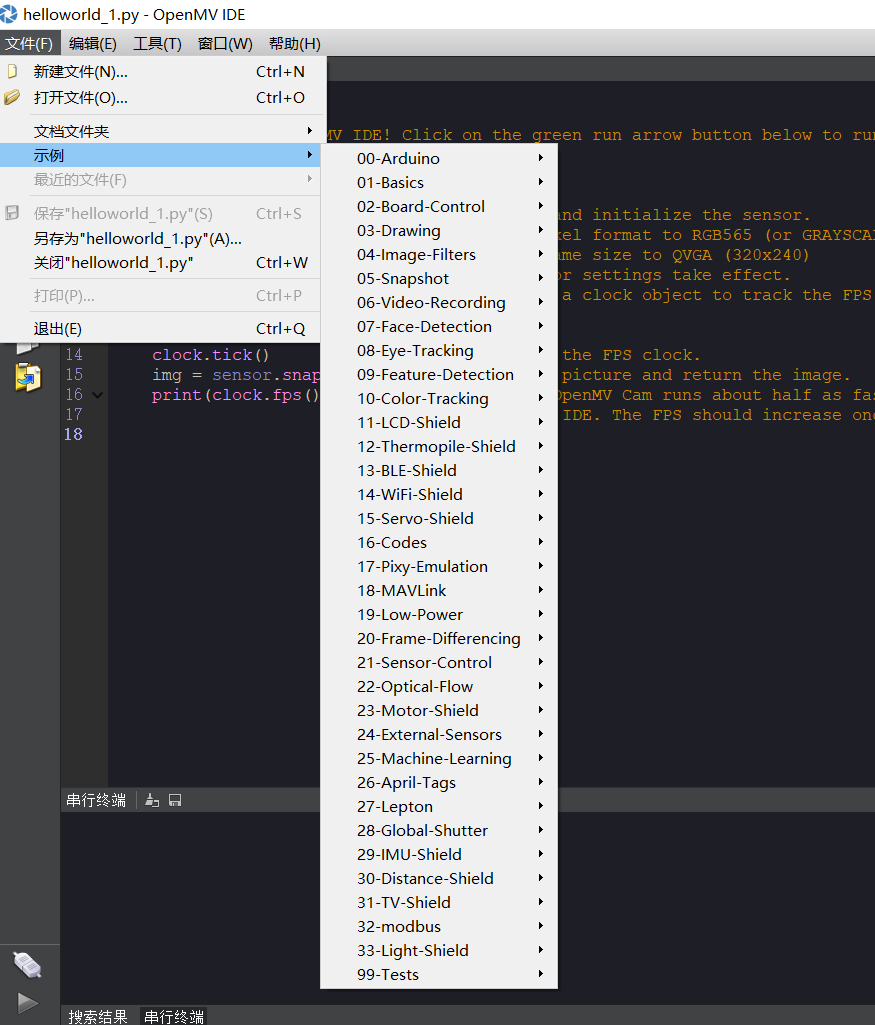Image resolution: width=875 pixels, height=1025 pixels.
Task: Open 31-TV-Shield examples
Action: click(x=439, y=903)
